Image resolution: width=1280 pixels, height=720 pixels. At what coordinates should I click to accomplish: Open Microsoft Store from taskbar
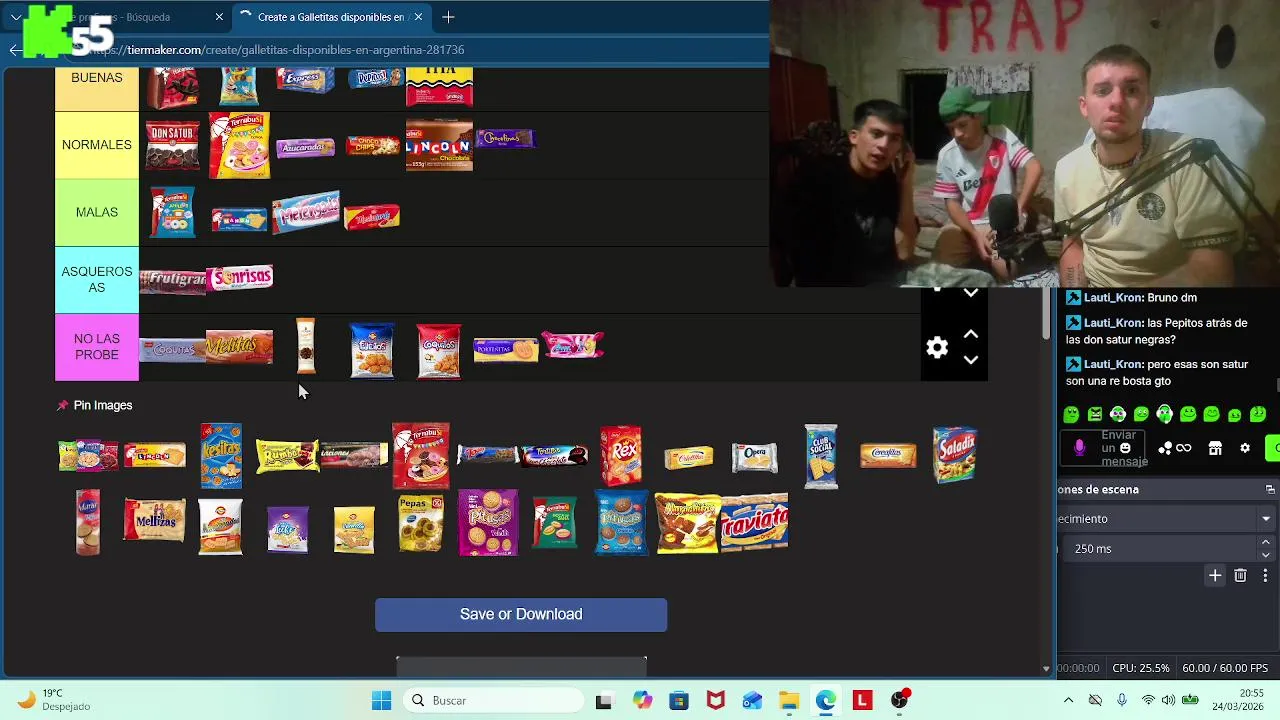(679, 700)
